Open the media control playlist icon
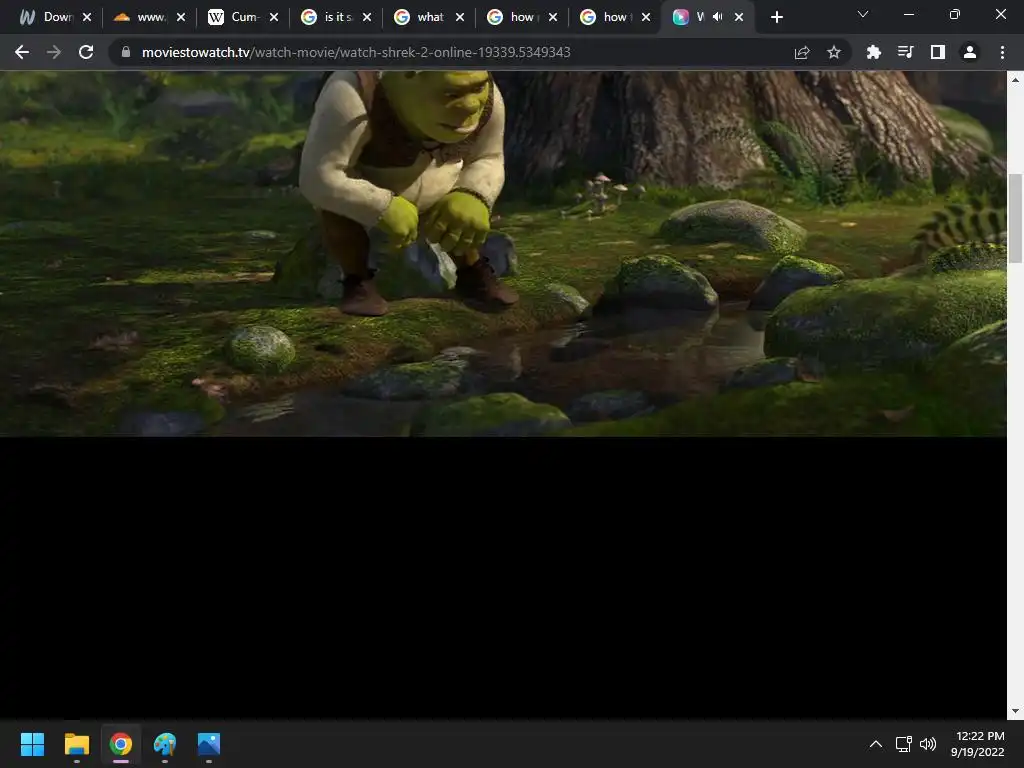 tap(905, 52)
